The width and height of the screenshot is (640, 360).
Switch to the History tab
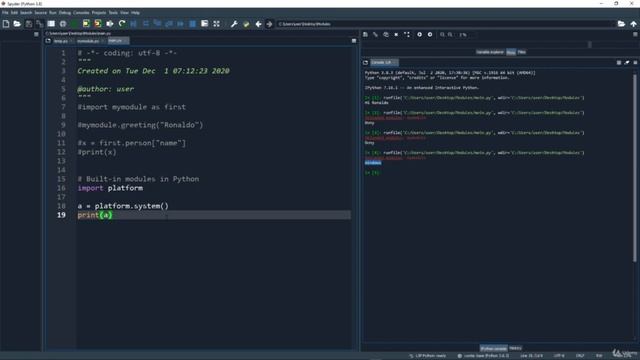click(515, 348)
